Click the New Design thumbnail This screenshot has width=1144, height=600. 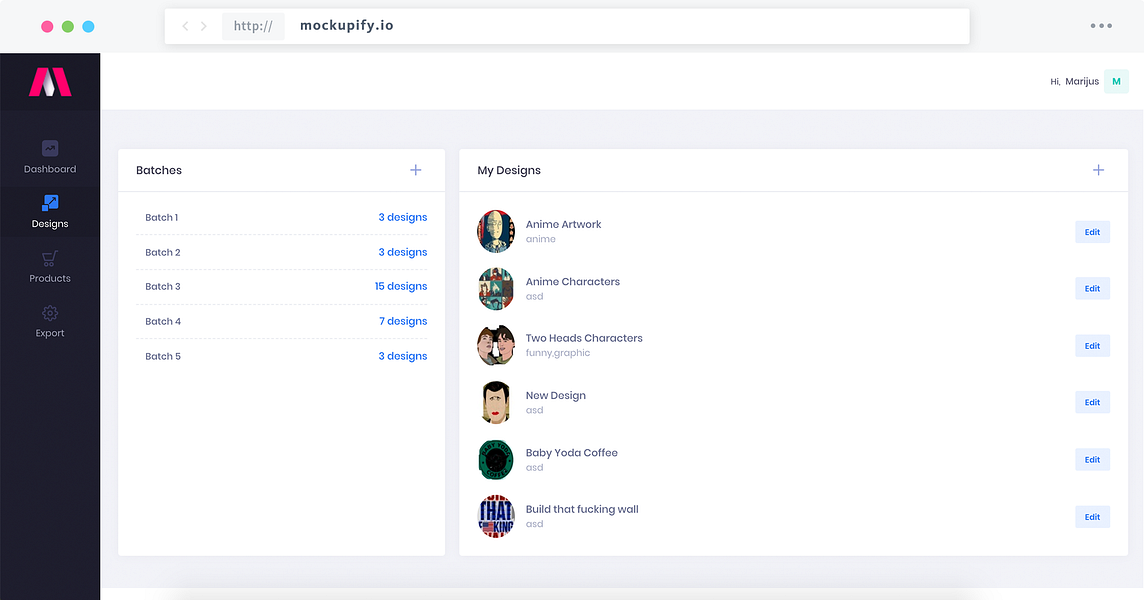coord(496,402)
